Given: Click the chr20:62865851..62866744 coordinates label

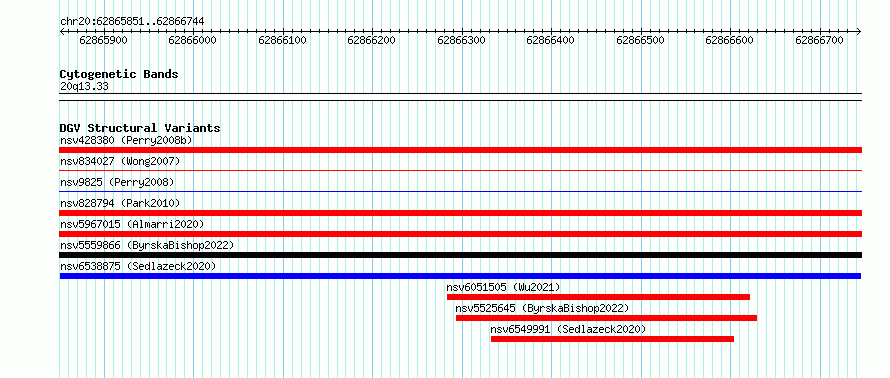Looking at the screenshot, I should click(x=132, y=22).
